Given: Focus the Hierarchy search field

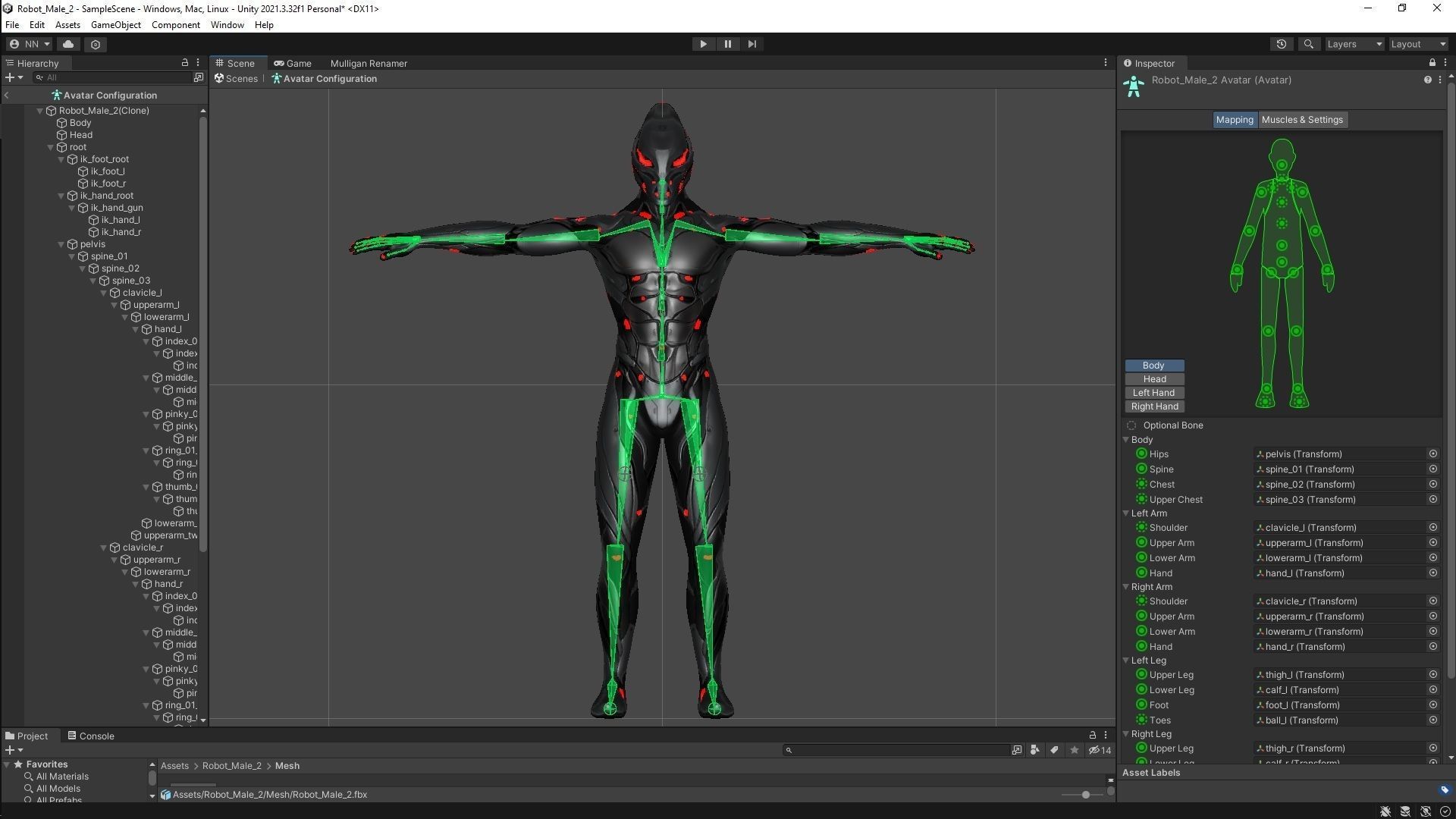Looking at the screenshot, I should (x=114, y=77).
